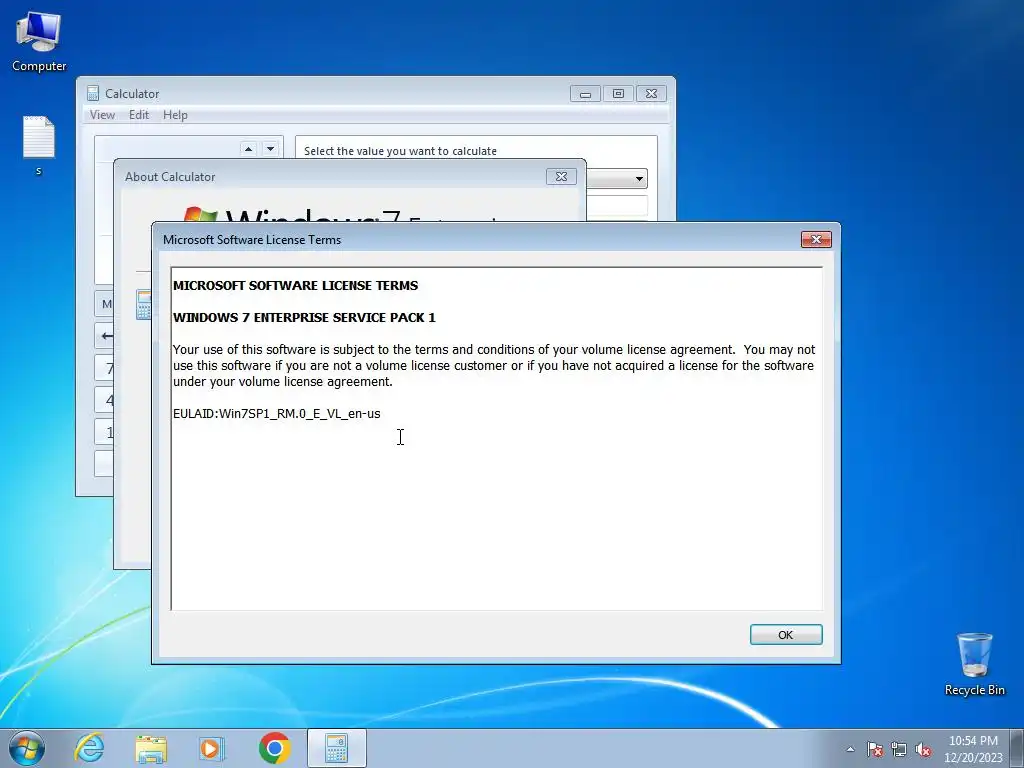Launch Internet Explorer from the taskbar
The height and width of the screenshot is (768, 1024).
[89, 748]
